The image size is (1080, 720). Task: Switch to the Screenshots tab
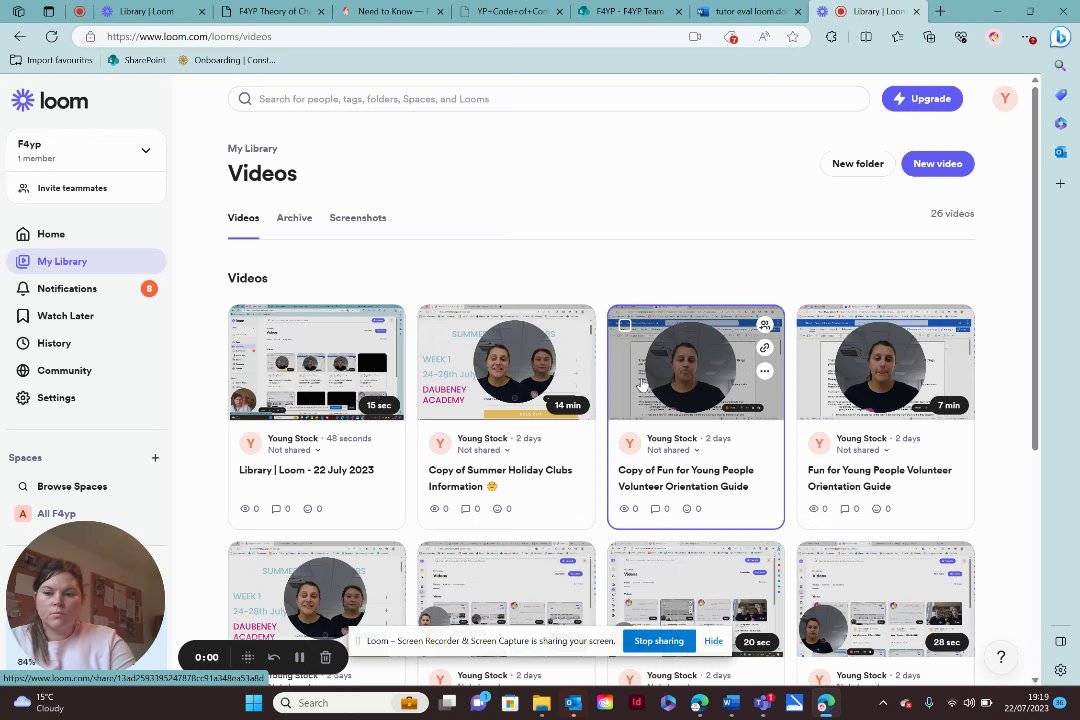357,218
